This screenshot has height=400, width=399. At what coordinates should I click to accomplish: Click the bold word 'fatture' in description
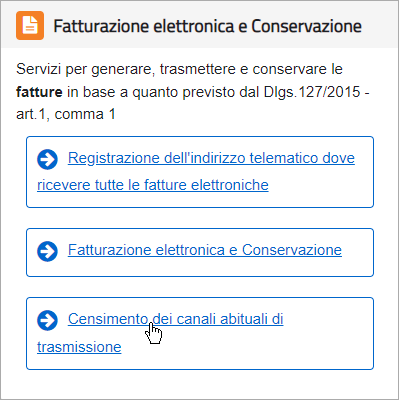39,92
